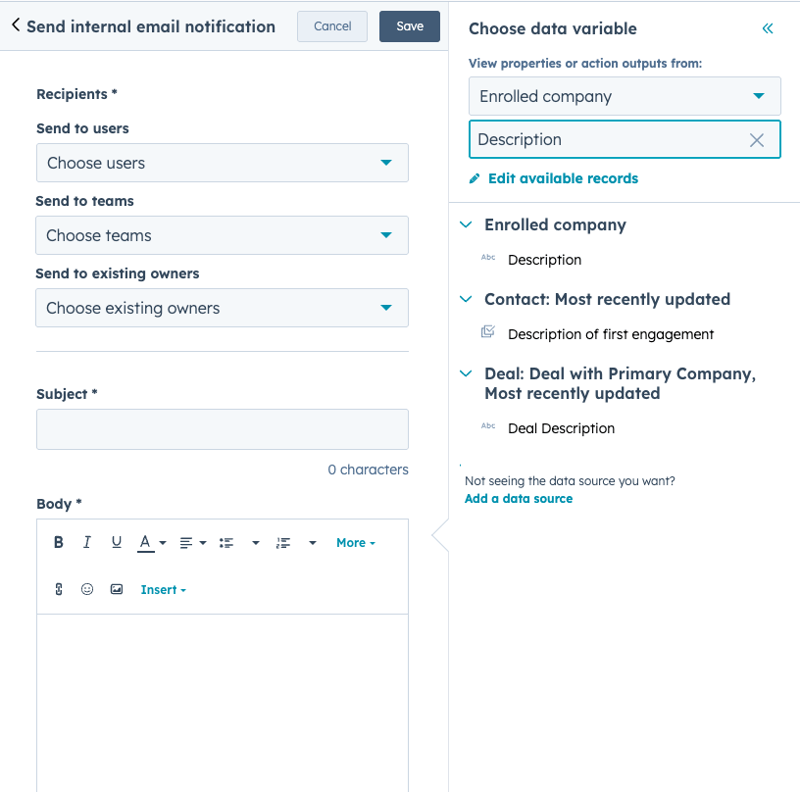Click the Add a data source link
Image resolution: width=800 pixels, height=792 pixels.
pos(518,499)
